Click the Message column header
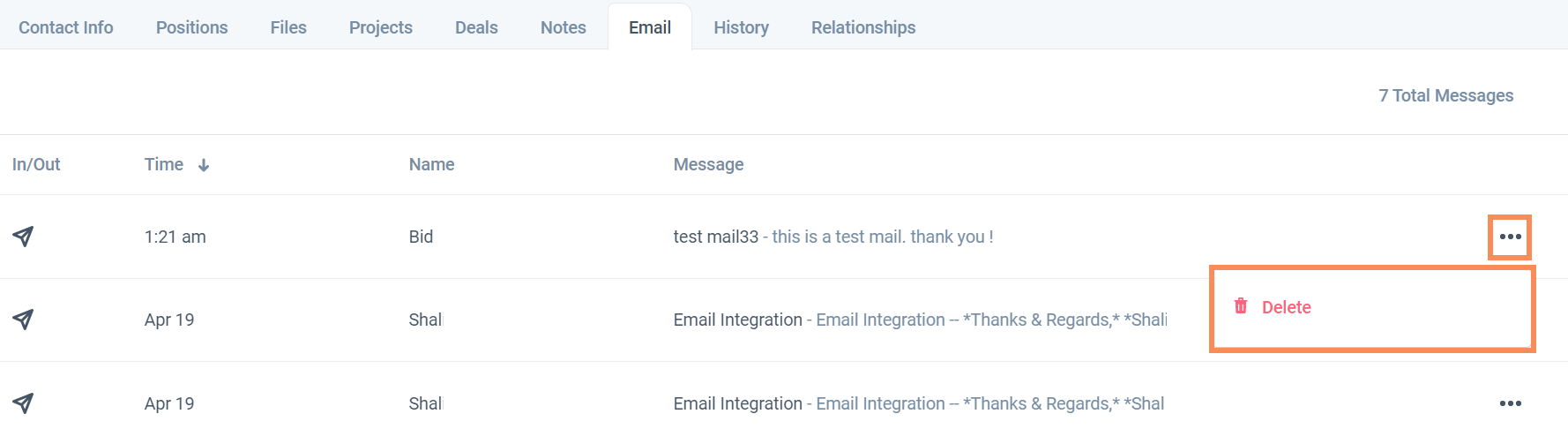 708,164
